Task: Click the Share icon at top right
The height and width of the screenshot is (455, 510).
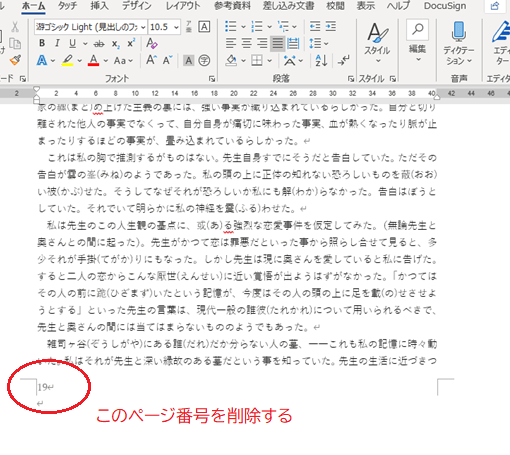Action: tap(495, 6)
